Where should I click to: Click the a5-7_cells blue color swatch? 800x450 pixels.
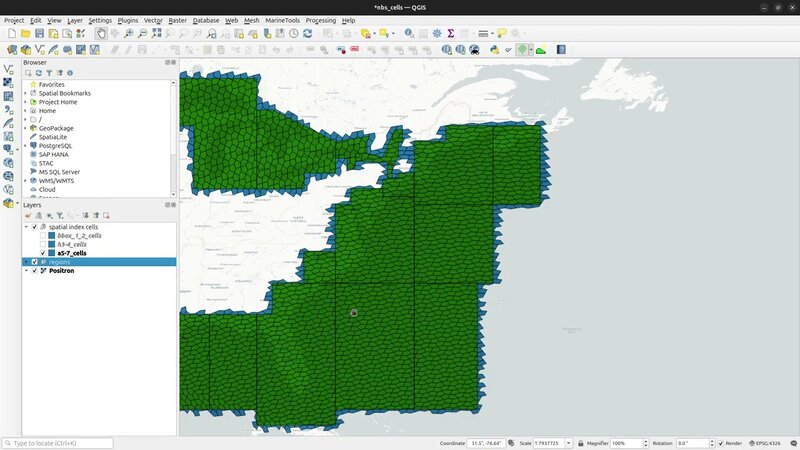click(52, 253)
